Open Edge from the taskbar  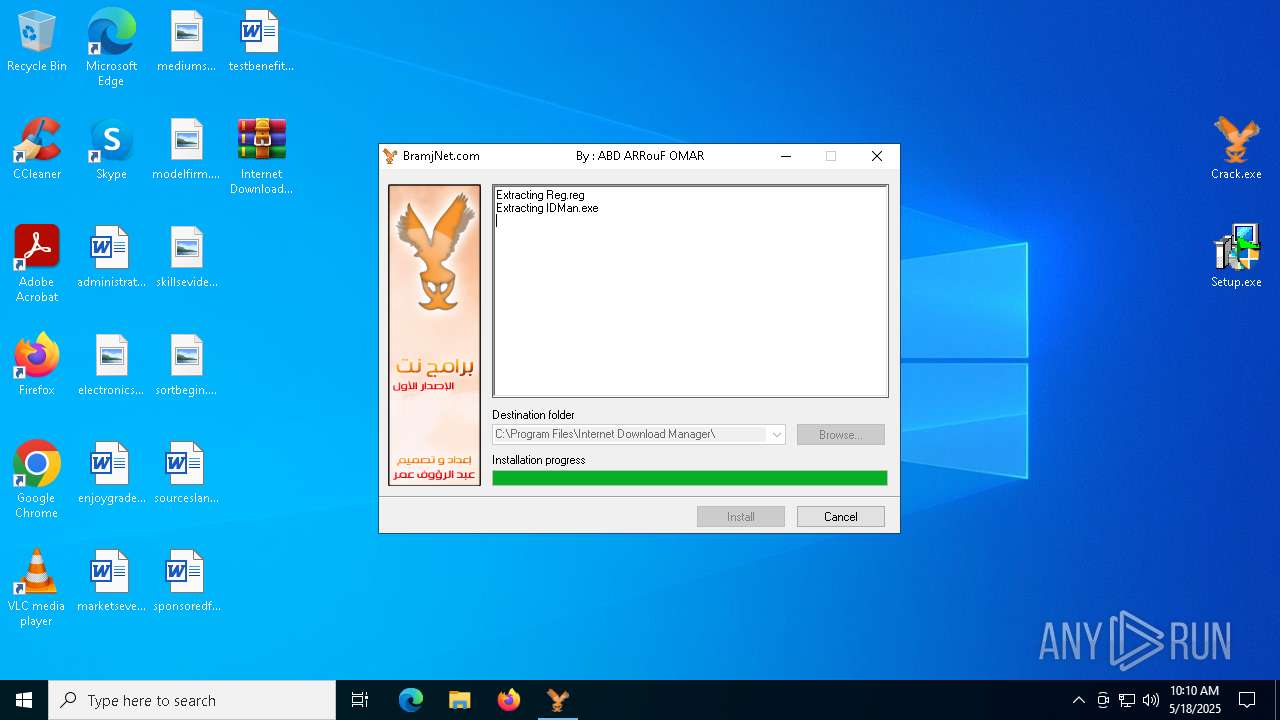[x=411, y=700]
